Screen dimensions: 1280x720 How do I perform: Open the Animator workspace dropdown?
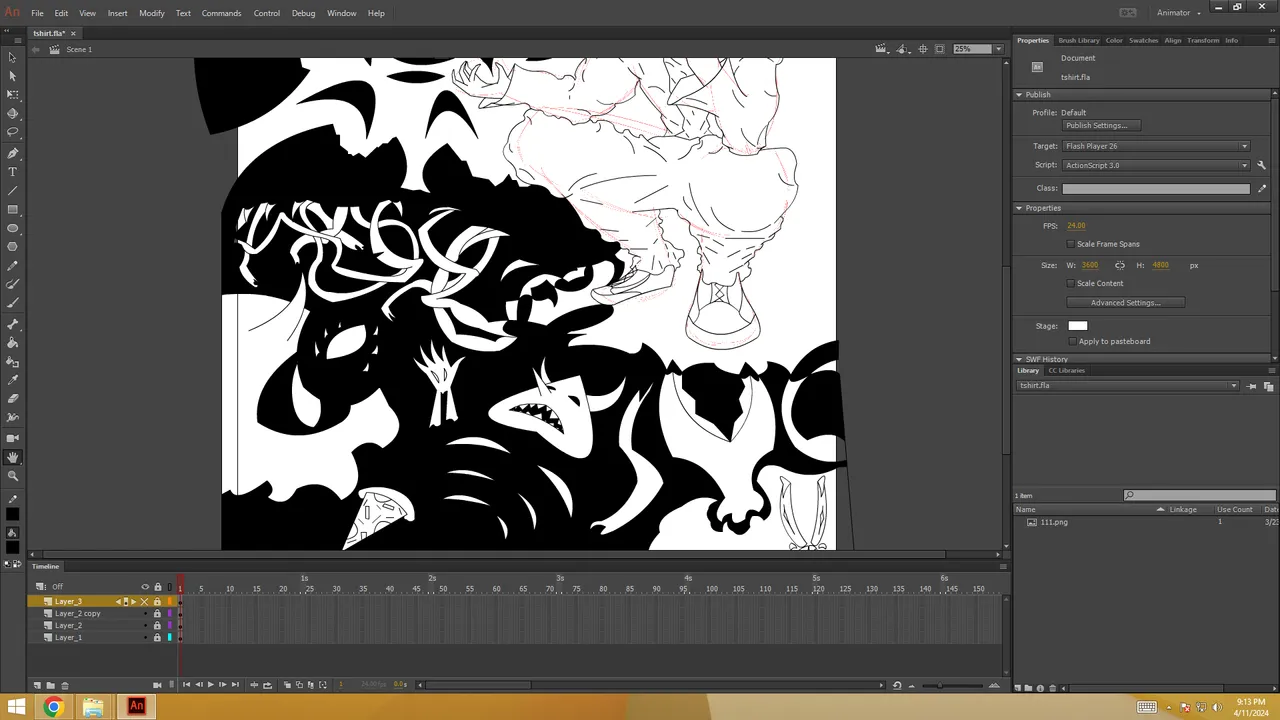click(x=1178, y=13)
